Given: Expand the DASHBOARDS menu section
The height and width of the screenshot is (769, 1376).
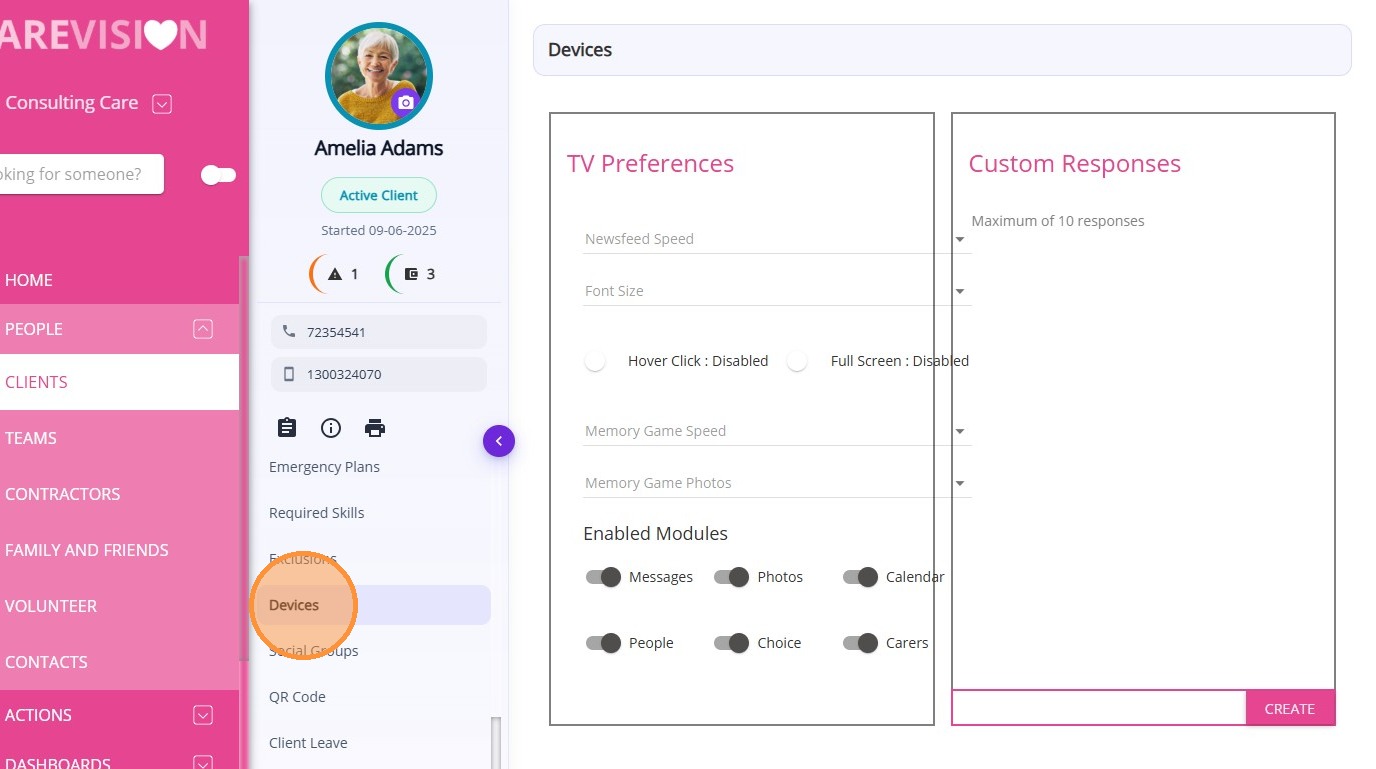Looking at the screenshot, I should pyautogui.click(x=203, y=763).
